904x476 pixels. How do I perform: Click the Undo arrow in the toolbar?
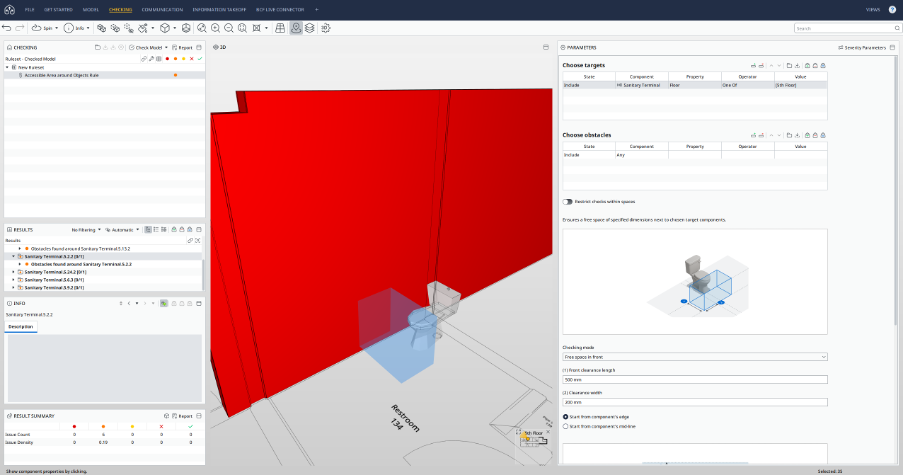8,28
